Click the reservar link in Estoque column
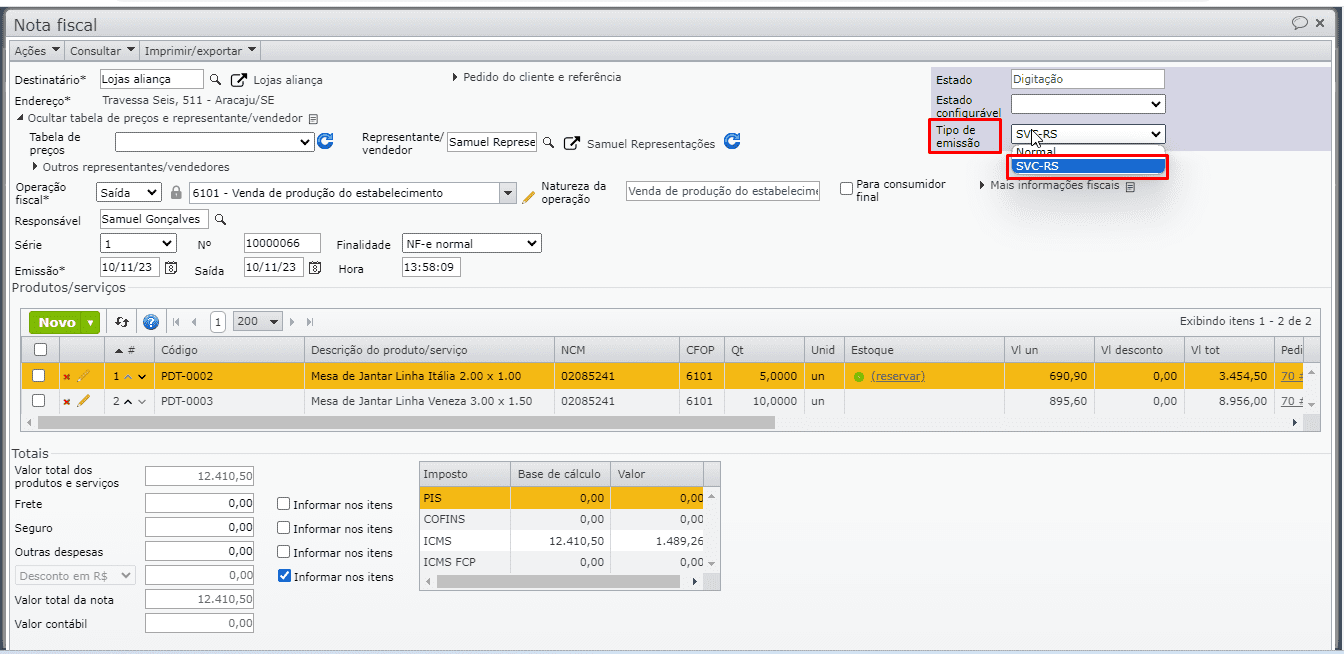 897,376
